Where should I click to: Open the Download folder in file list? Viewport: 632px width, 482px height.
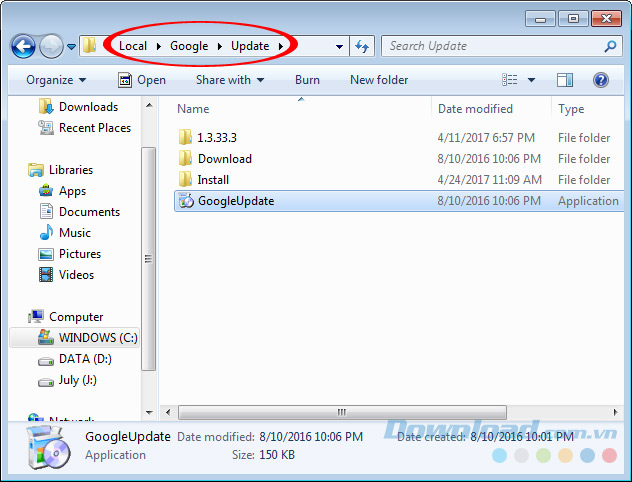click(224, 159)
